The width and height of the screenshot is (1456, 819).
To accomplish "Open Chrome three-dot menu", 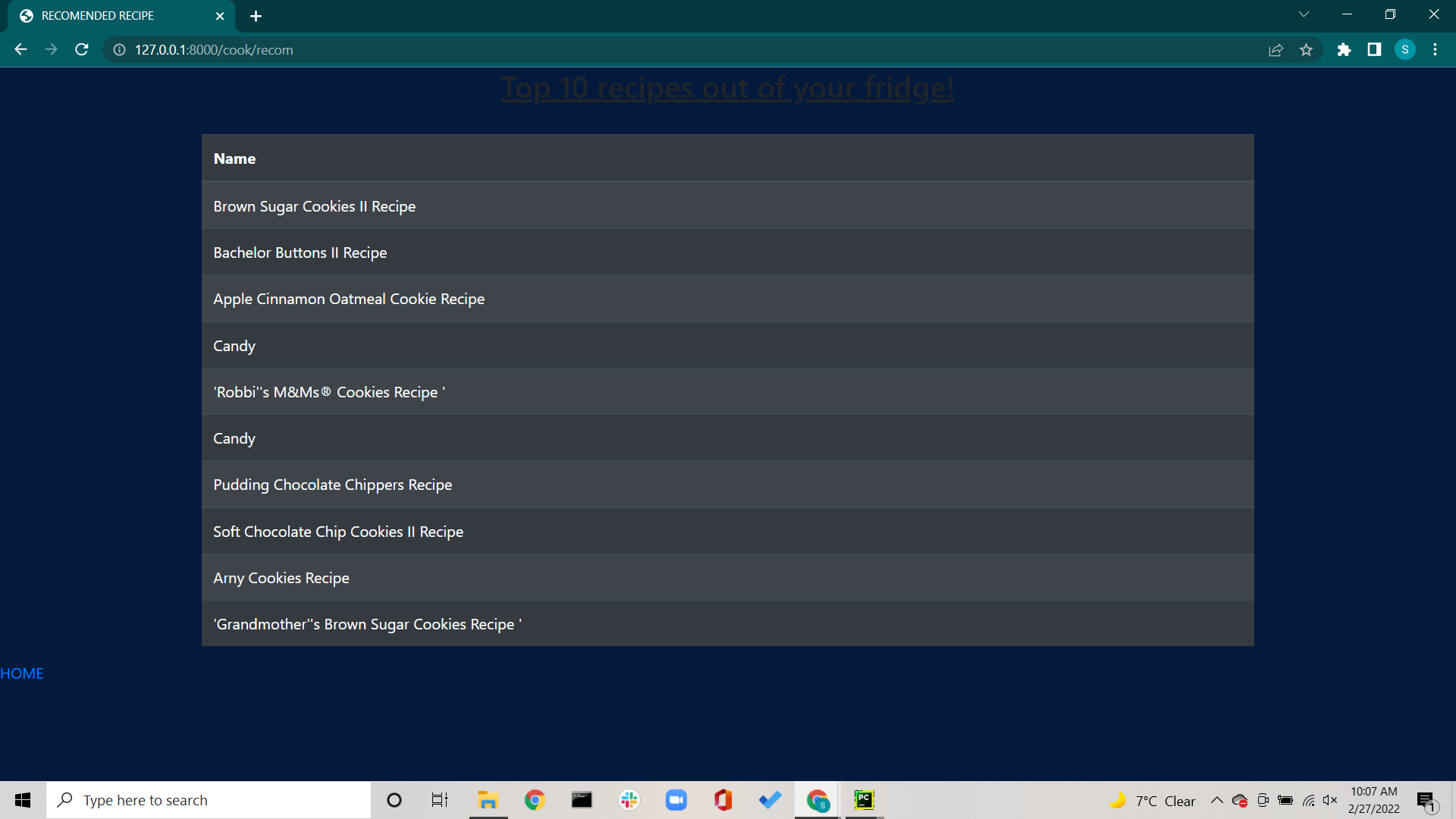I will (1435, 49).
